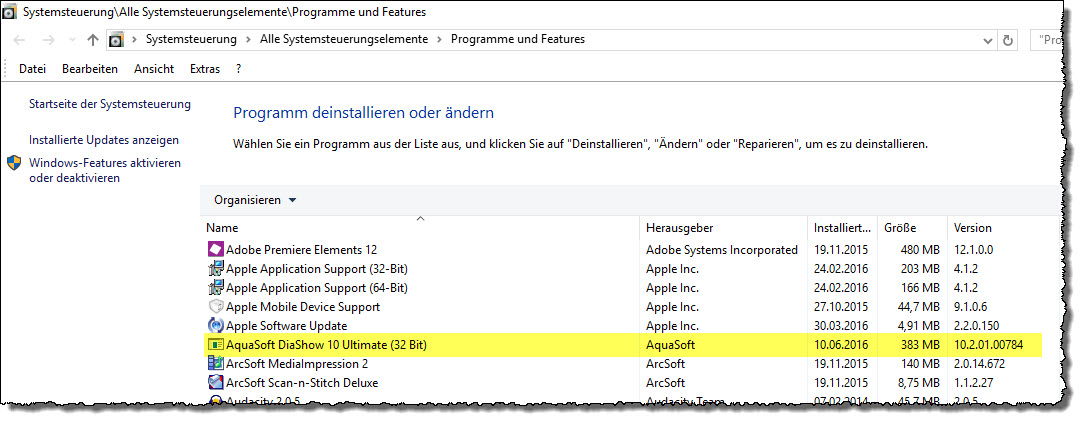Image resolution: width=1083 pixels, height=421 pixels.
Task: Click the Apple Application Support (32-Bit) icon
Action: click(x=215, y=269)
